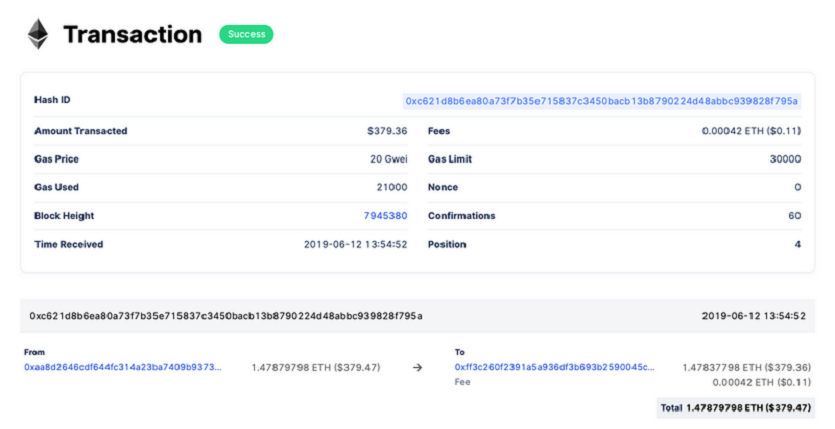Click the Fee label under recipient address
The image size is (835, 429).
click(462, 382)
